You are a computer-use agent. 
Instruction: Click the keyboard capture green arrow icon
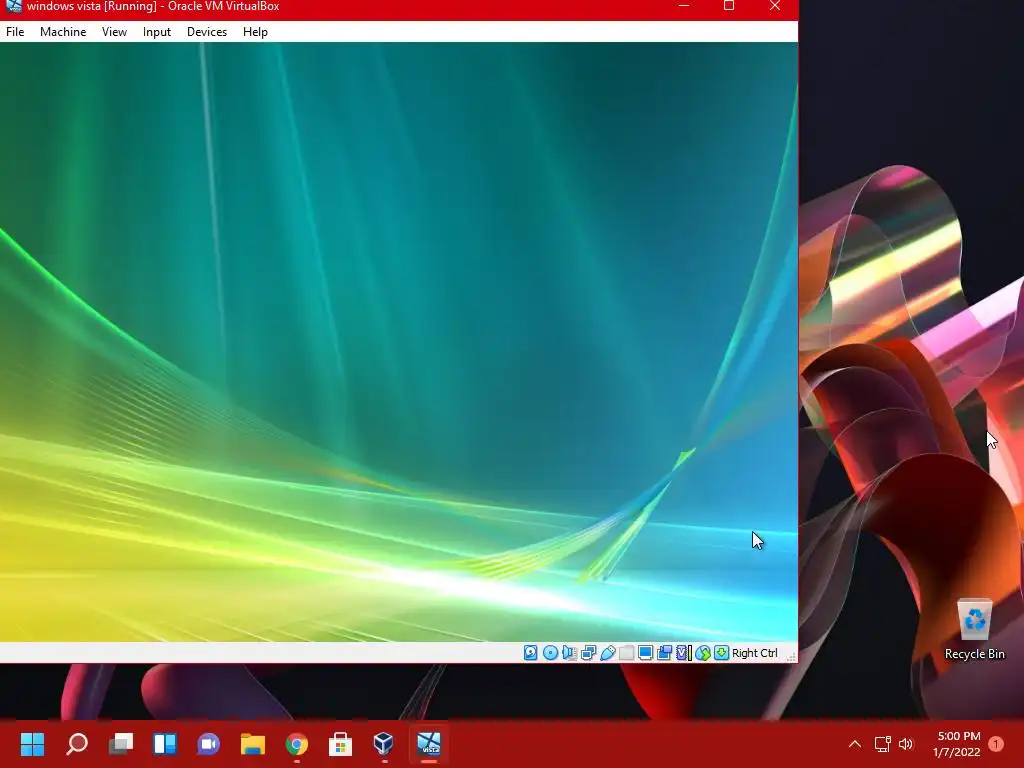click(722, 652)
